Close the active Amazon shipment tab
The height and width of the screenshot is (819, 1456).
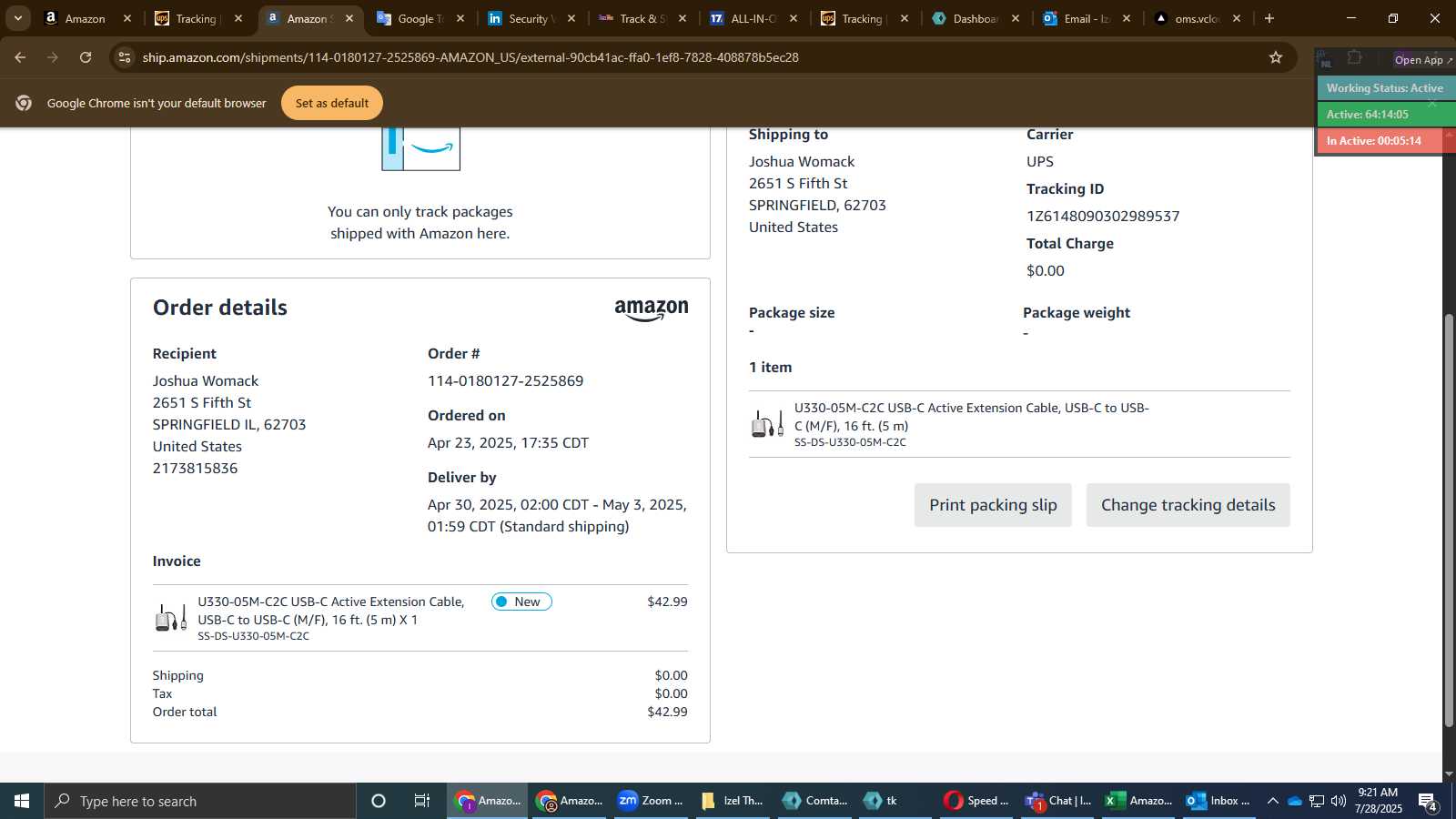coord(349,18)
